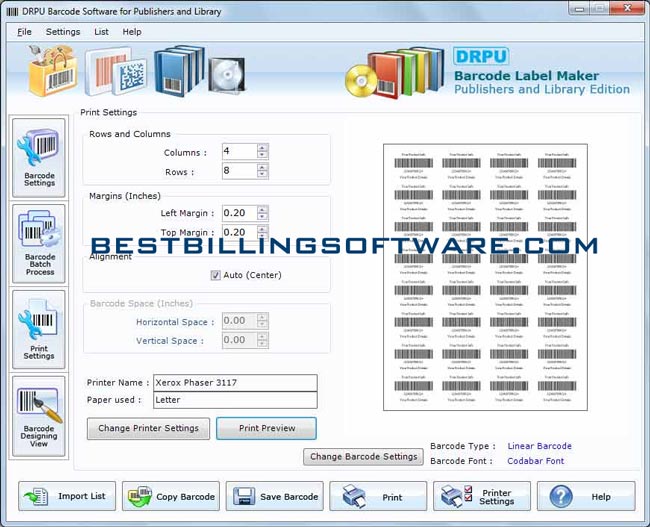Click into the Left Margin field
The width and height of the screenshot is (650, 527).
point(240,213)
